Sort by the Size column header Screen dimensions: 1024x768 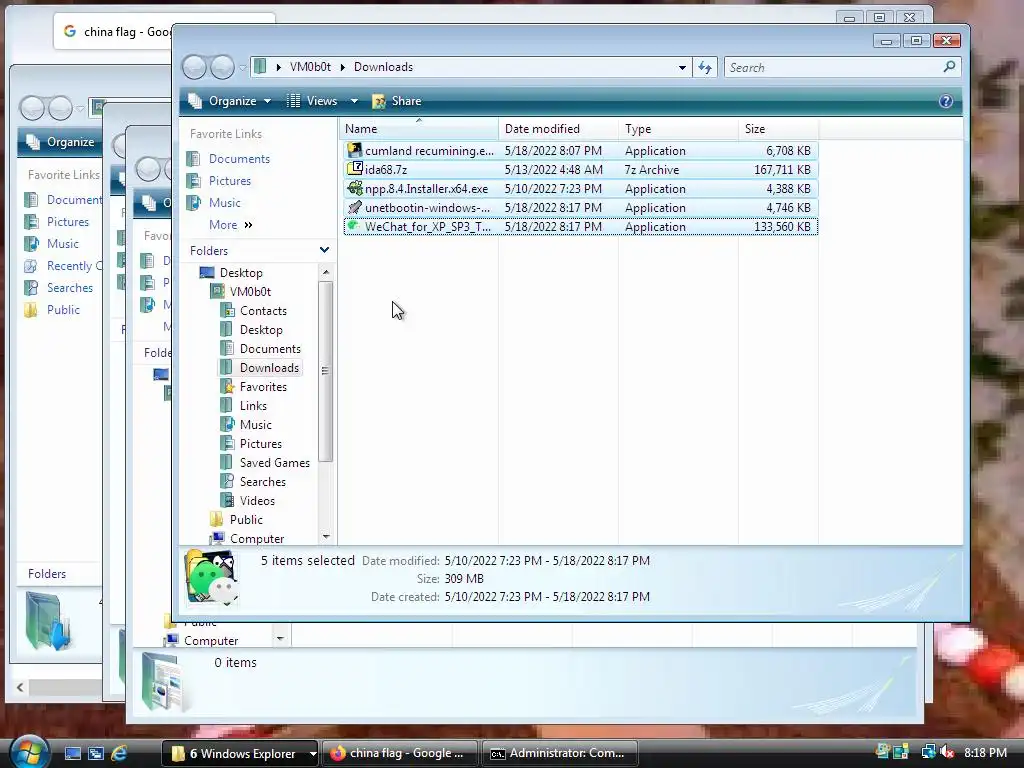pos(778,129)
